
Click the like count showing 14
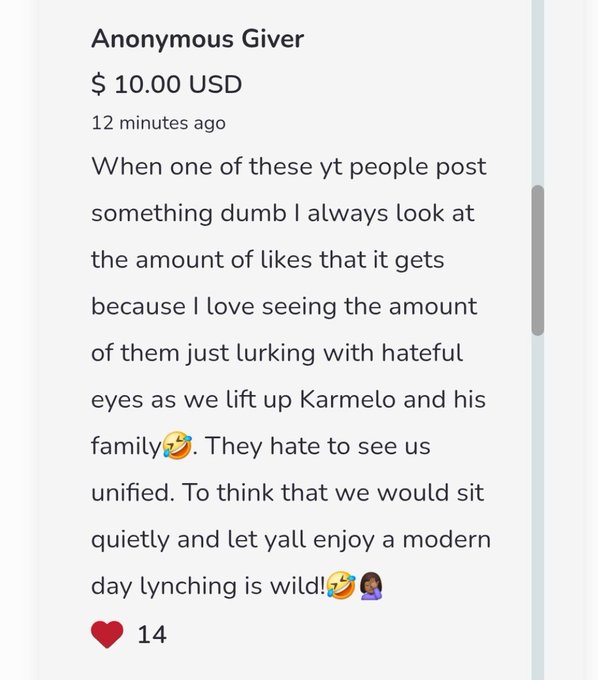click(x=152, y=634)
